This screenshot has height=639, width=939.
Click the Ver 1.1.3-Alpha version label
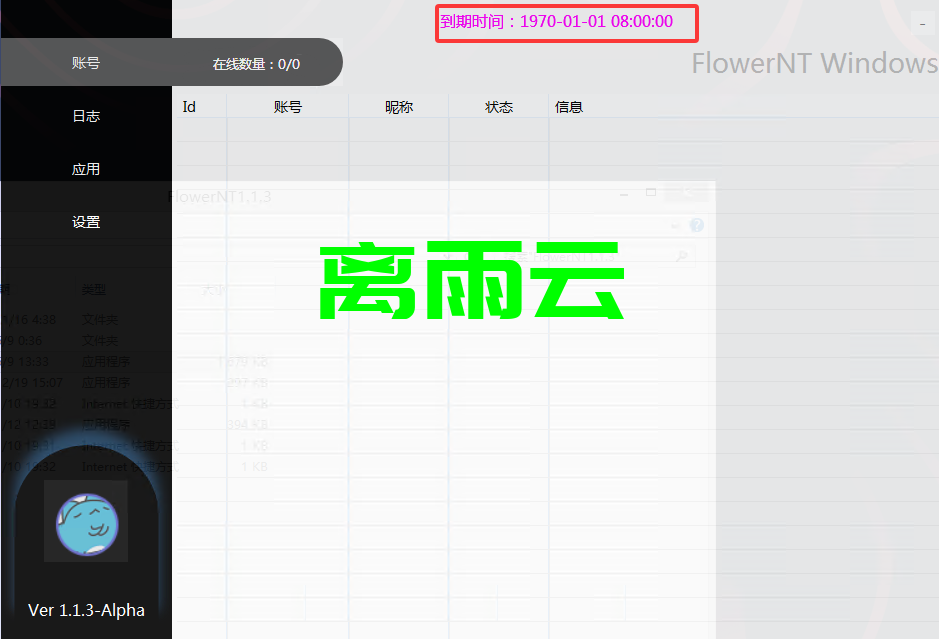click(86, 610)
